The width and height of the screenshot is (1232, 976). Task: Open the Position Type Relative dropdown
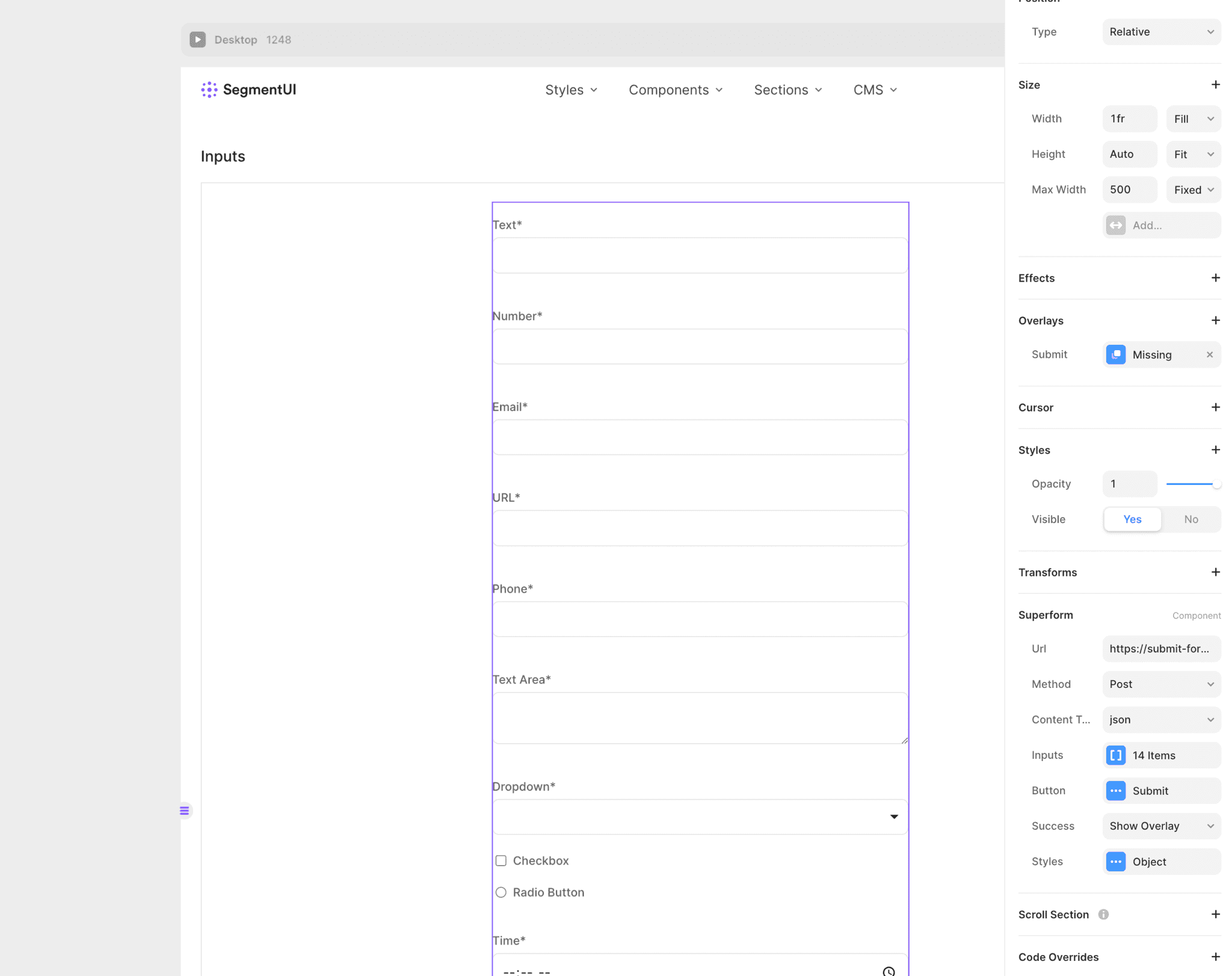[x=1161, y=31]
